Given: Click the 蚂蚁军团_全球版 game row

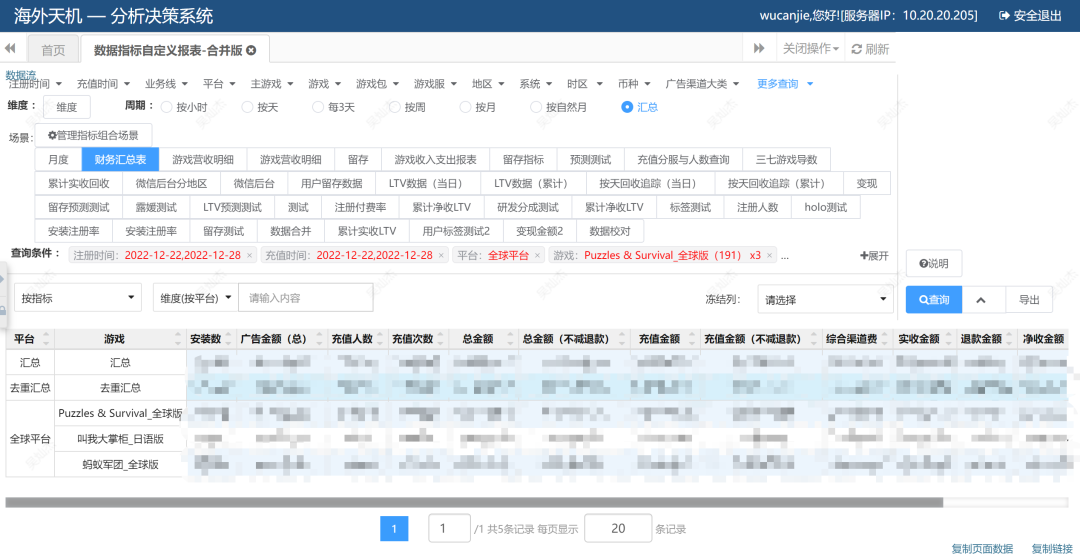Looking at the screenshot, I should (x=121, y=464).
